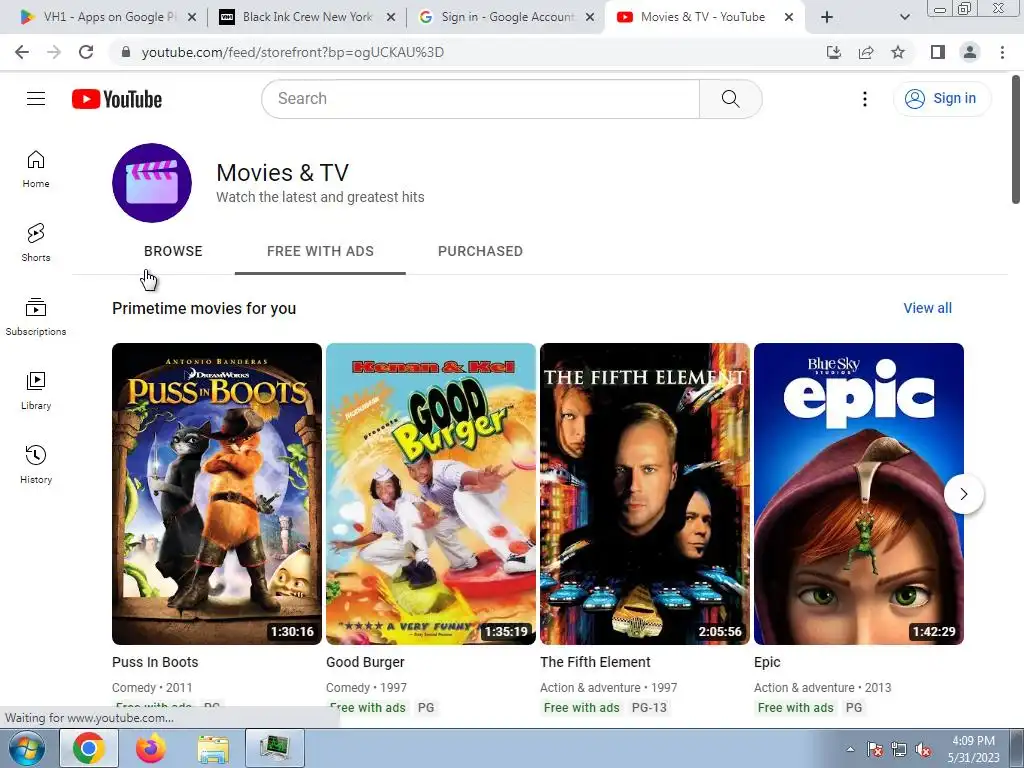1024x768 pixels.
Task: Click the YouTube search field
Action: [481, 99]
